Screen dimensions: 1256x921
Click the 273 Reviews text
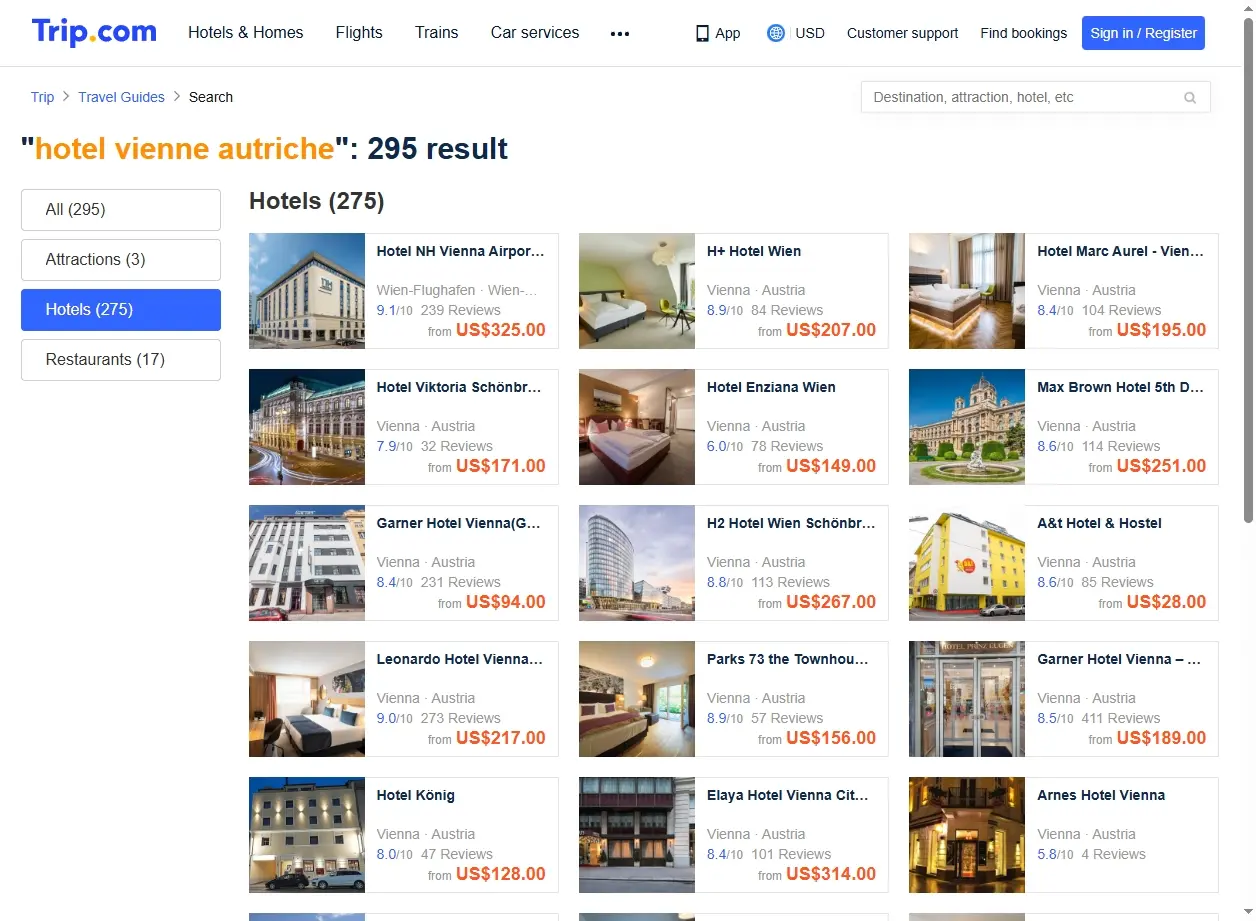[460, 718]
